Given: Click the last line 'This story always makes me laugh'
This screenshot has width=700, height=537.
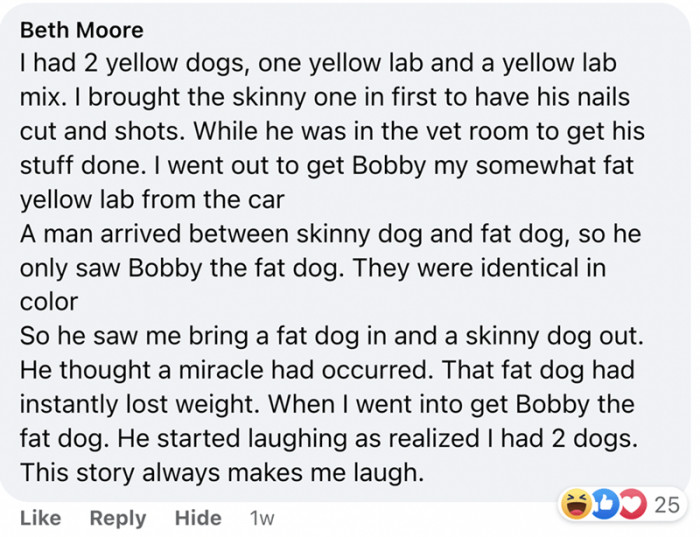Looking at the screenshot, I should point(222,473).
